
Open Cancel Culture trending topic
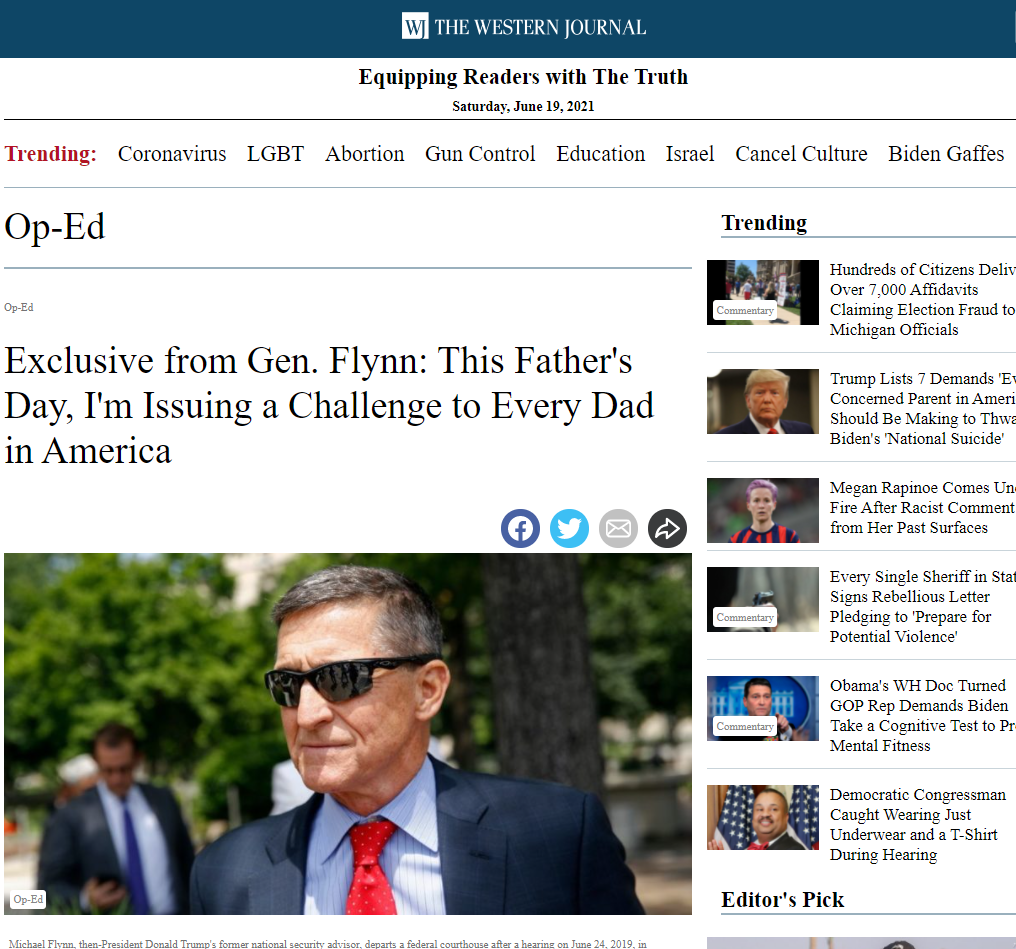pyautogui.click(x=801, y=154)
